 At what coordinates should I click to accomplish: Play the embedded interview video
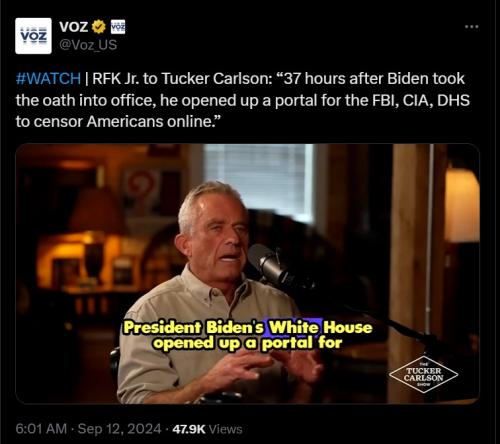pyautogui.click(x=247, y=274)
